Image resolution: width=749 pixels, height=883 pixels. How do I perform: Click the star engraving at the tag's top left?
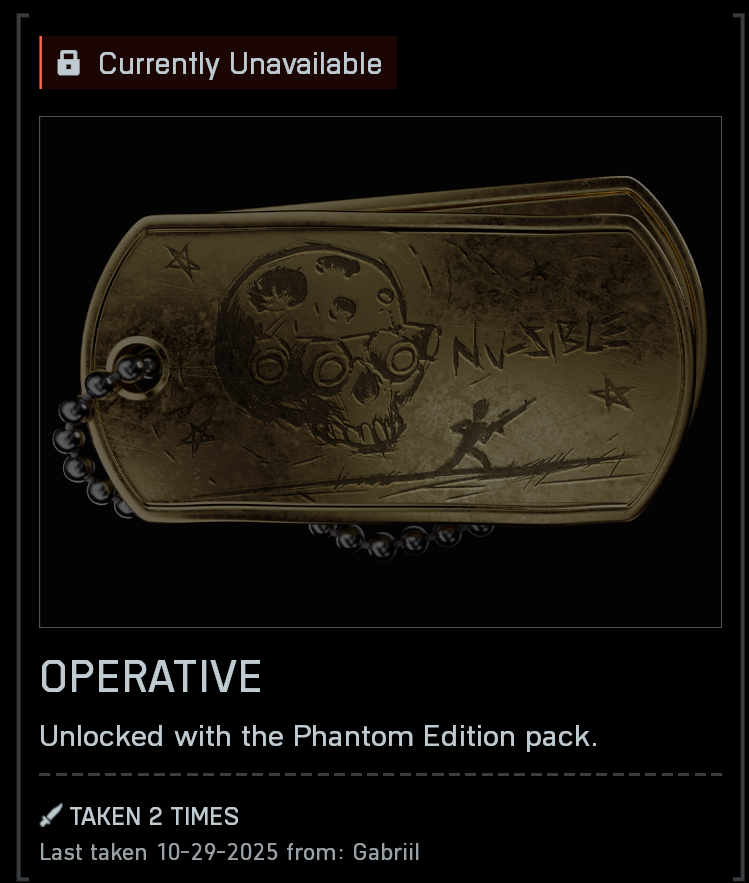click(x=182, y=261)
